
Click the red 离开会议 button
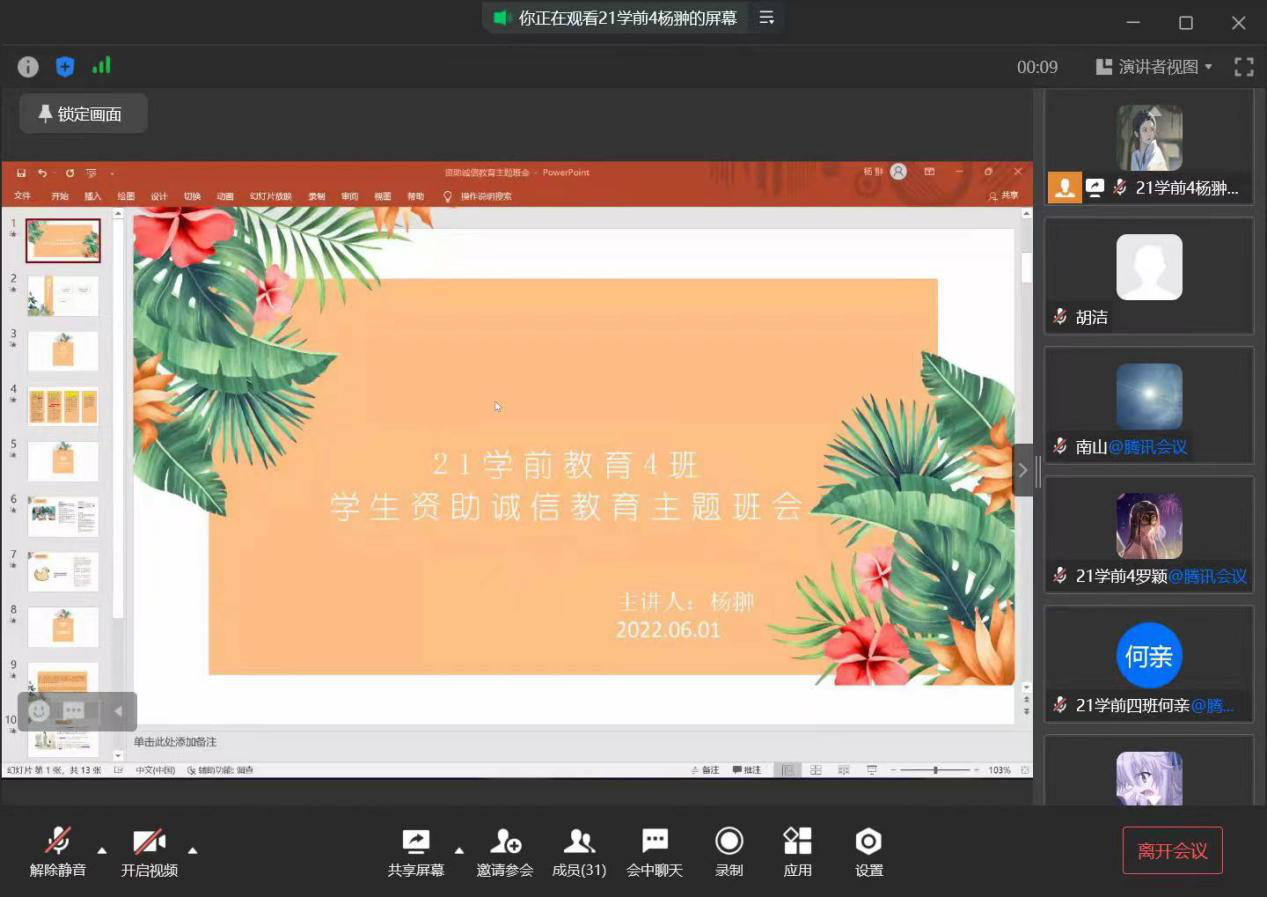(x=1172, y=851)
